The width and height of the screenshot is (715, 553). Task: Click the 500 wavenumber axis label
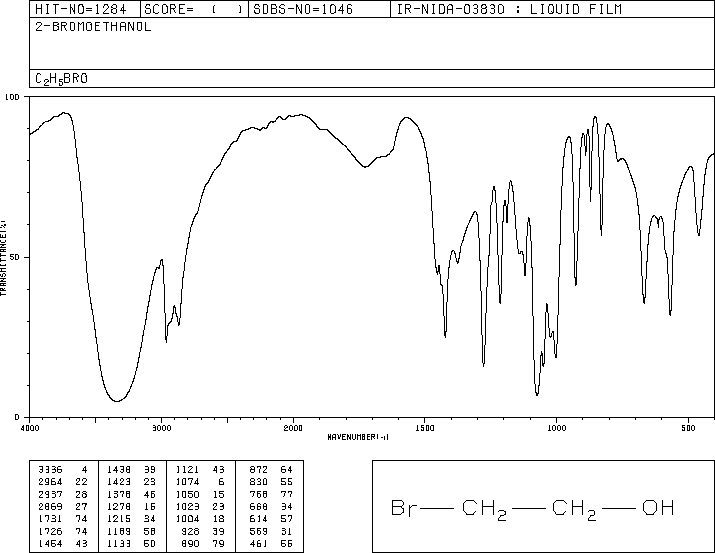click(688, 428)
